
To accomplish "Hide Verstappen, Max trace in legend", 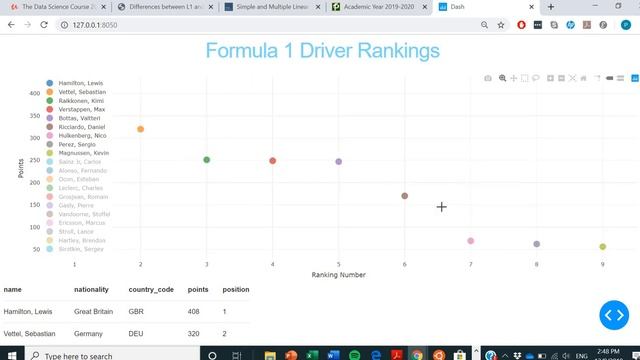I will [x=76, y=109].
